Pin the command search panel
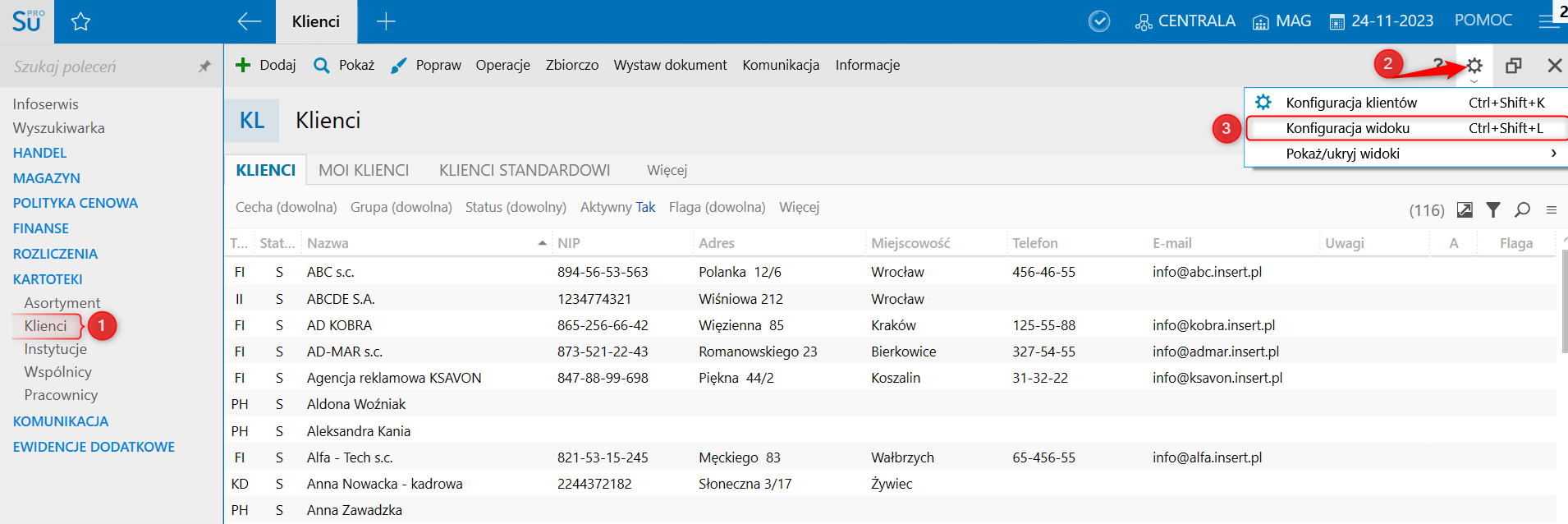This screenshot has height=524, width=1568. 204,67
